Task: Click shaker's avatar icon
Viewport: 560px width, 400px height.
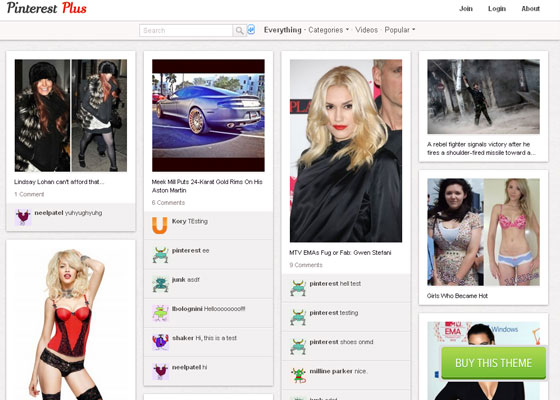Action: [x=160, y=342]
